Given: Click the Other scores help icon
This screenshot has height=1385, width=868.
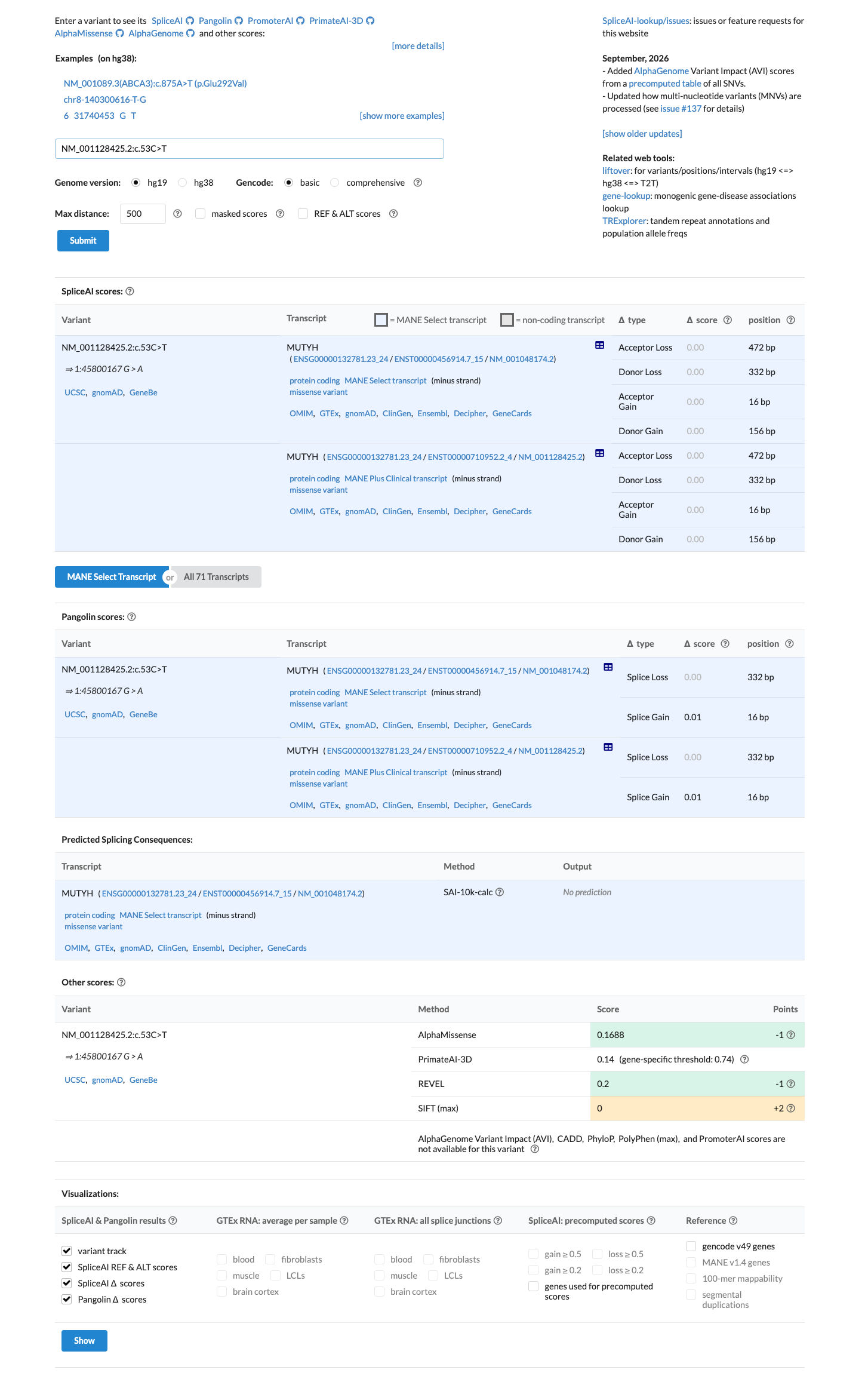Looking at the screenshot, I should tap(121, 982).
